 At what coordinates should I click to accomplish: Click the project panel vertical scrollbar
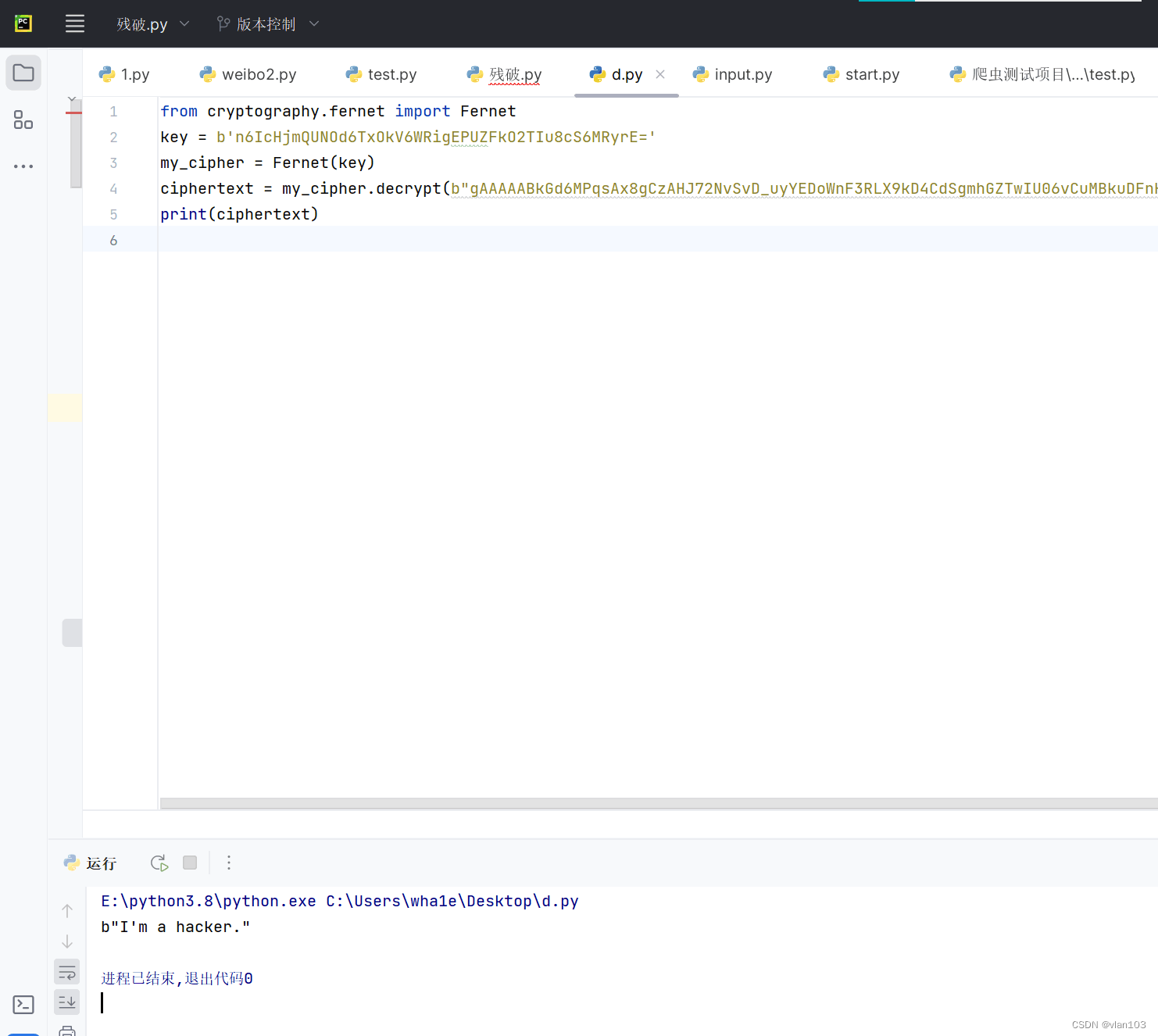(76, 145)
